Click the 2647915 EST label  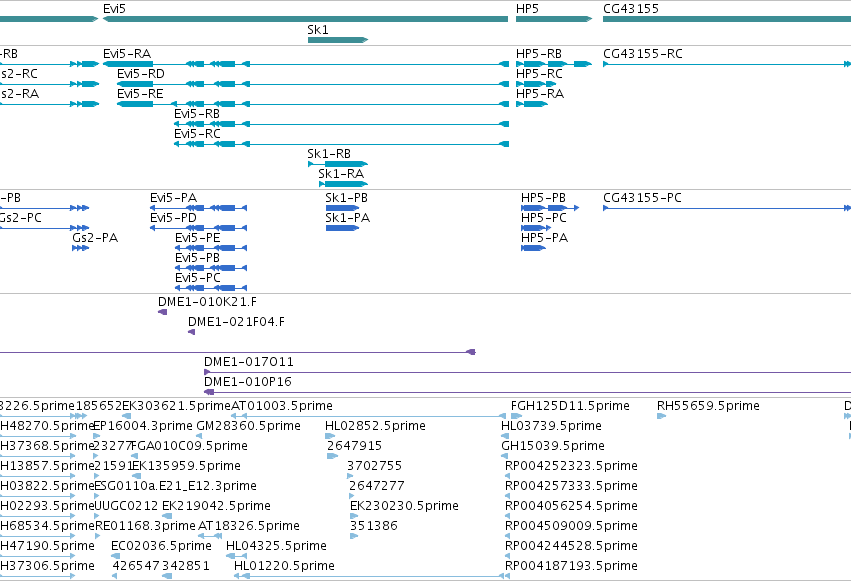pyautogui.click(x=354, y=446)
